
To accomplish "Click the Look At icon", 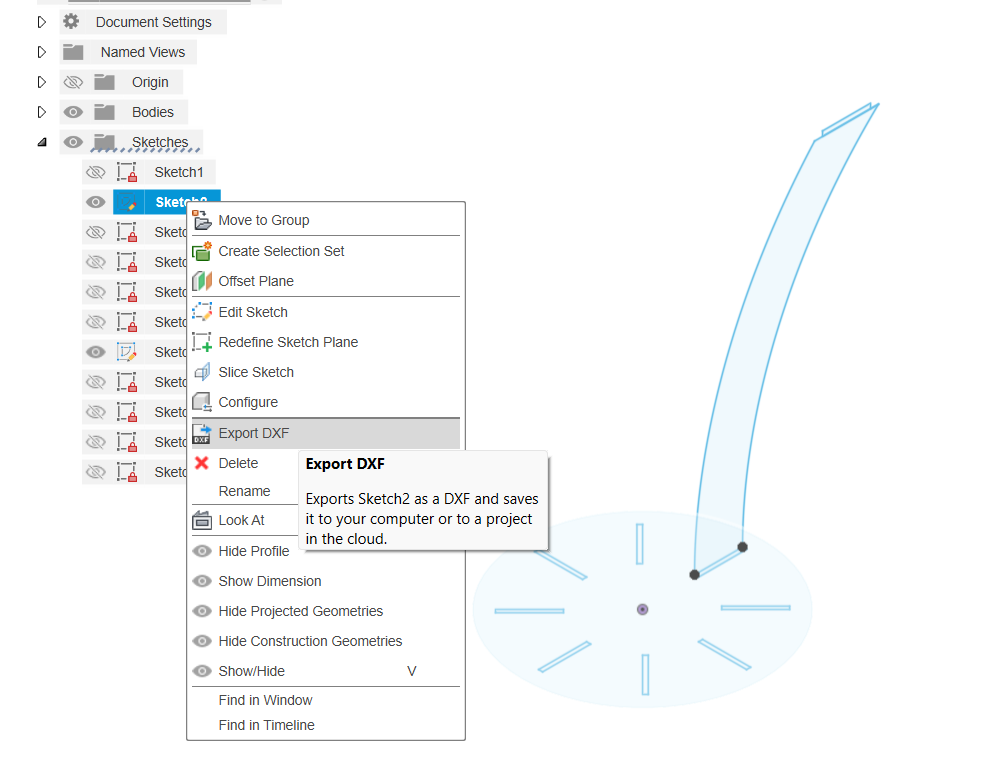I will tap(201, 520).
